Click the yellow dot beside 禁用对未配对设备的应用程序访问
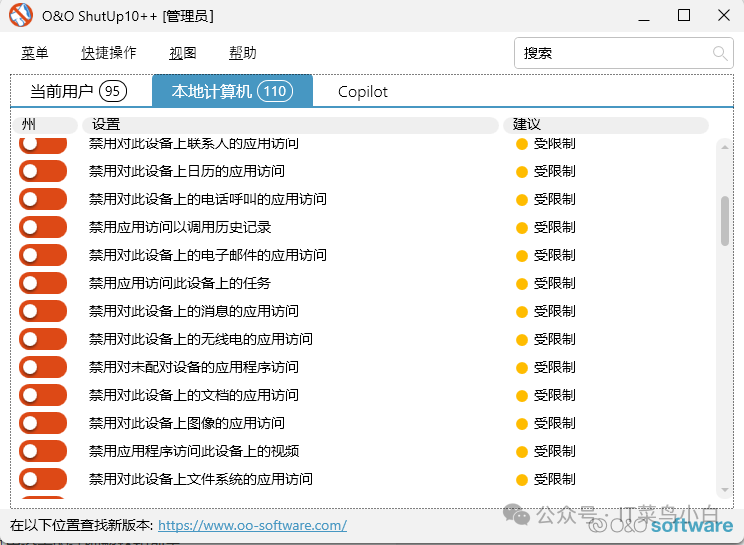 521,368
